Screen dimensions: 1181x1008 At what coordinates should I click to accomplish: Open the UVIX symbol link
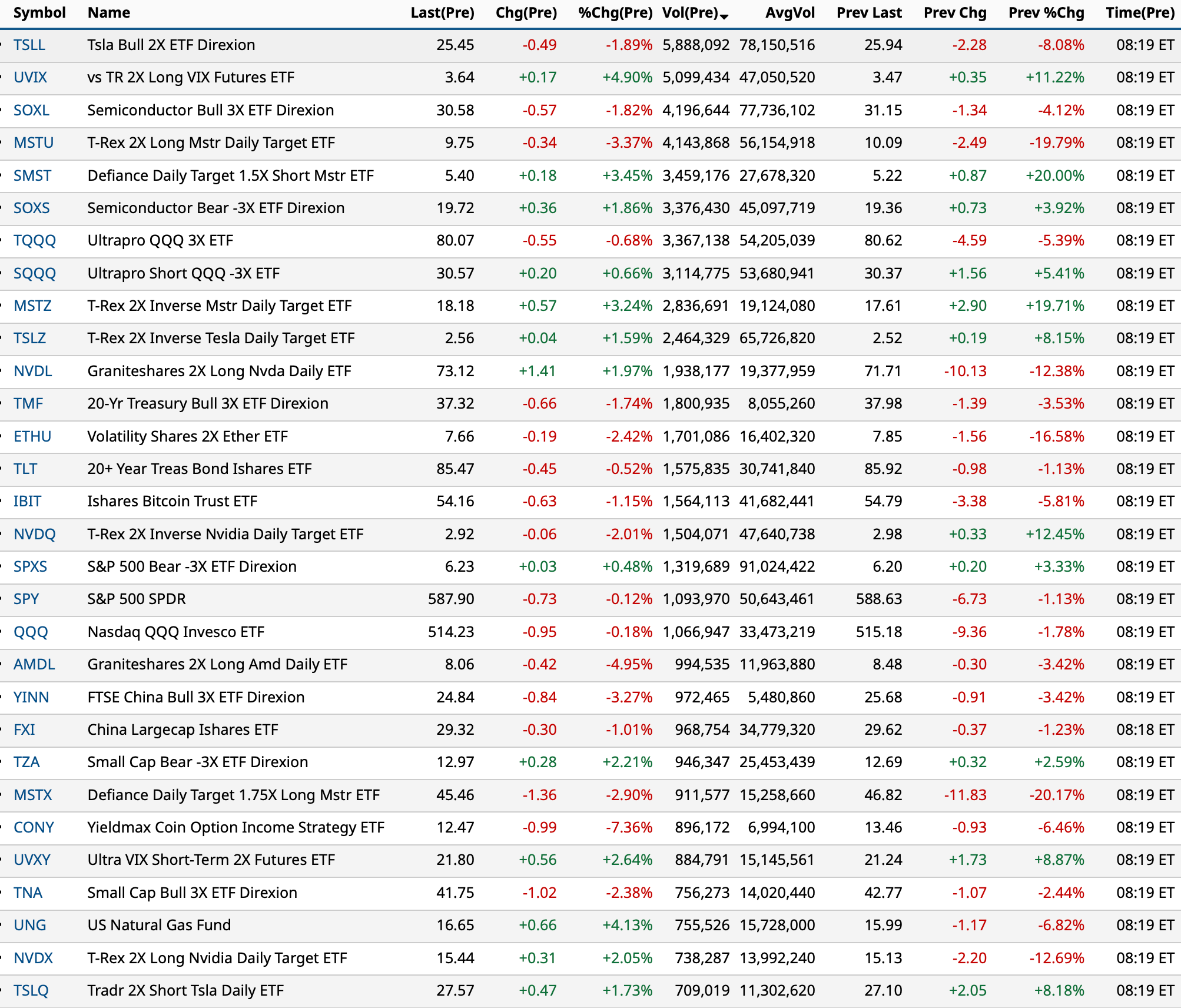tap(31, 77)
